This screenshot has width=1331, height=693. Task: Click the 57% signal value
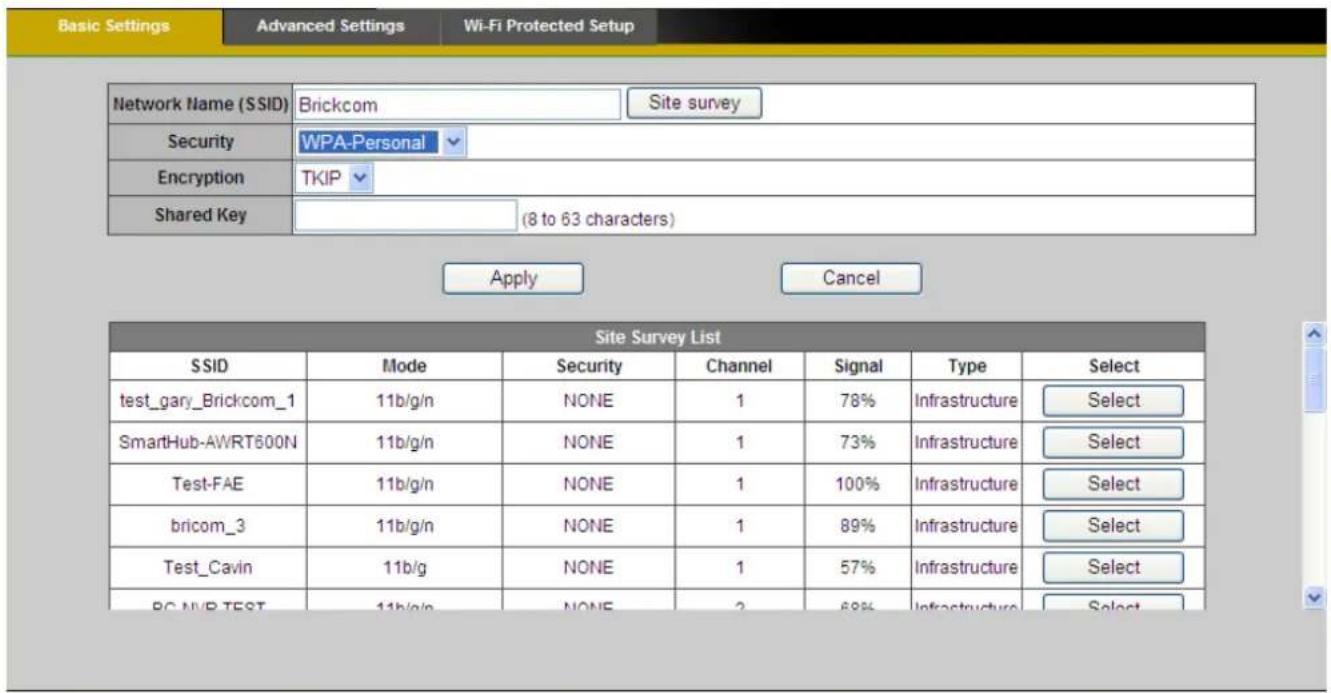pyautogui.click(x=857, y=568)
